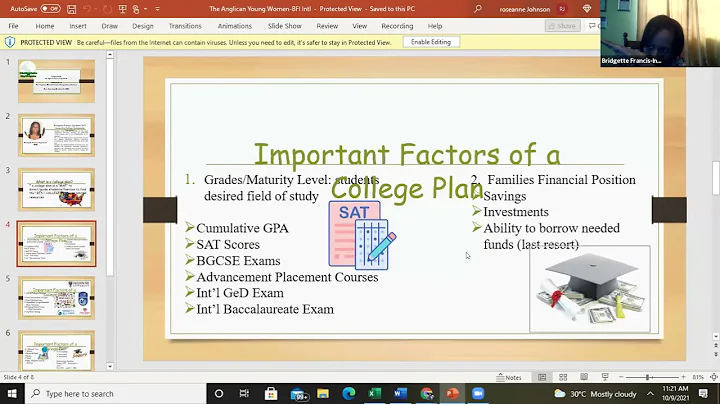
Task: Open the Recording tab
Action: tap(397, 26)
